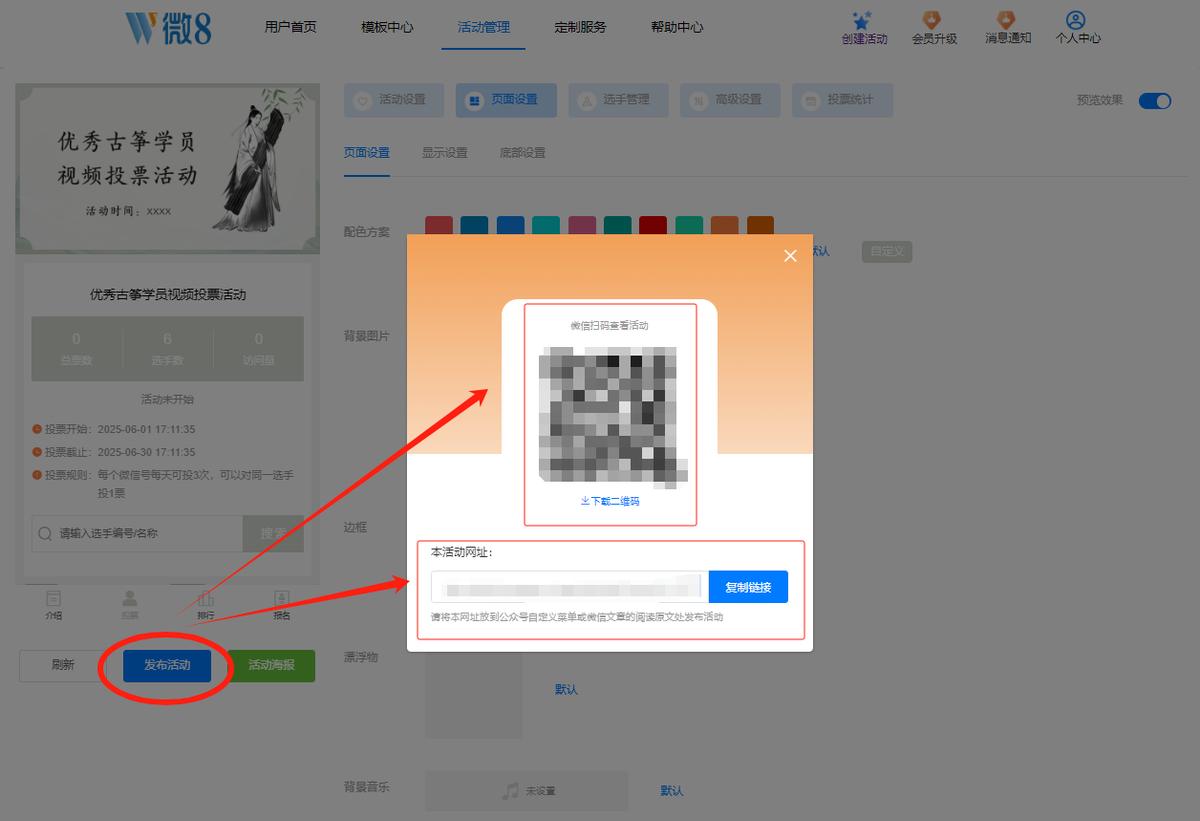Click the 下载二维码 download link
1200x821 pixels.
pyautogui.click(x=610, y=501)
